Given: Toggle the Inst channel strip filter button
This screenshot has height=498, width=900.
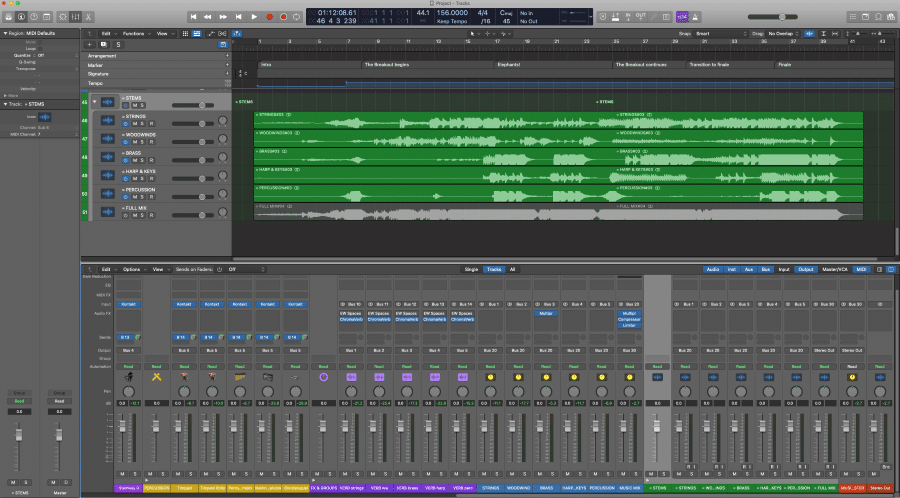Looking at the screenshot, I should tap(732, 269).
